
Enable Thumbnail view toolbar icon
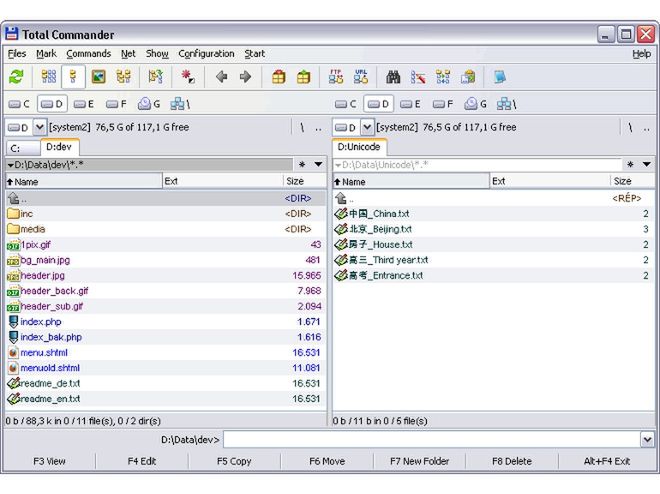98,77
